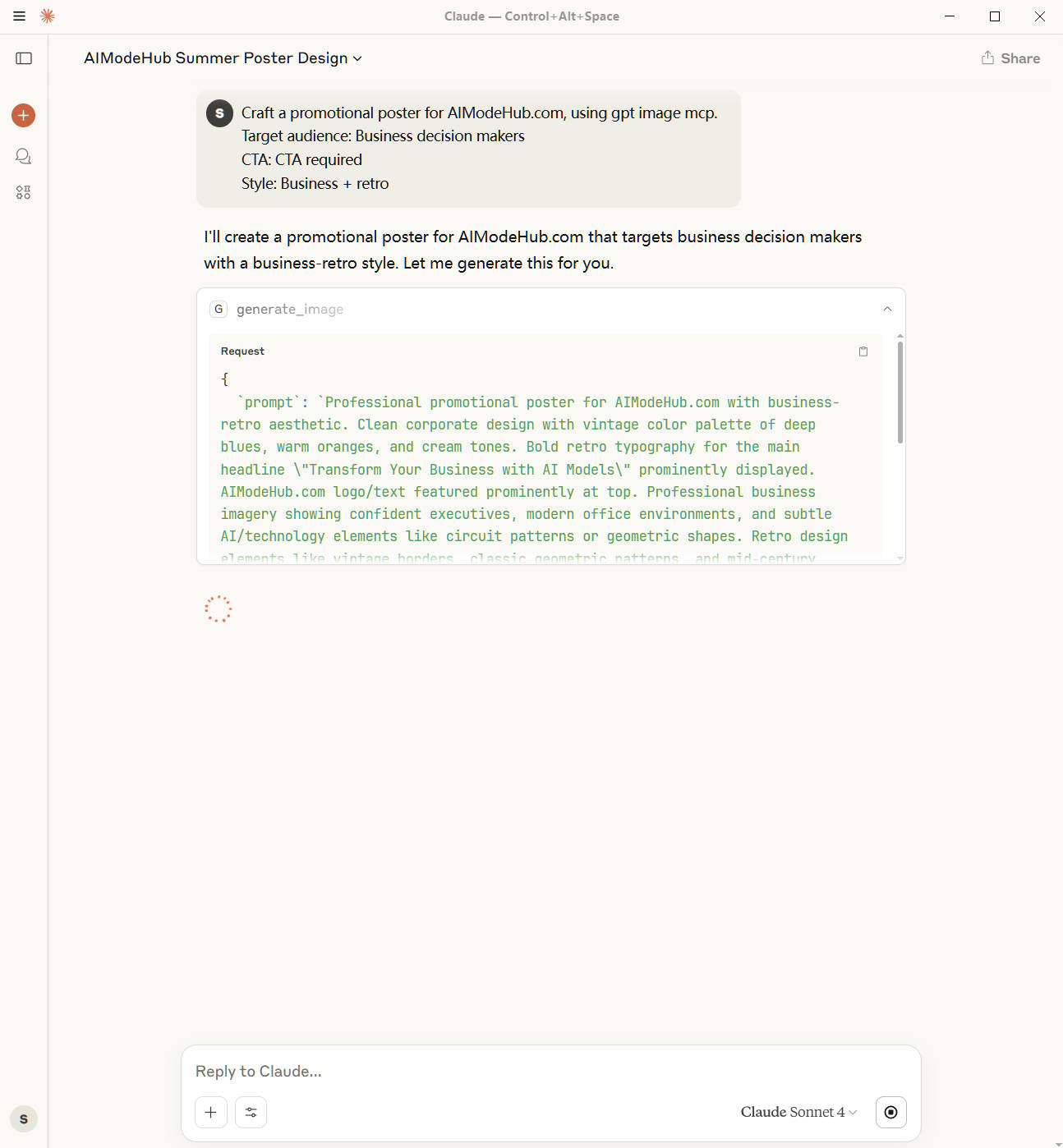Click the Reply to Claude input field

point(411,1072)
